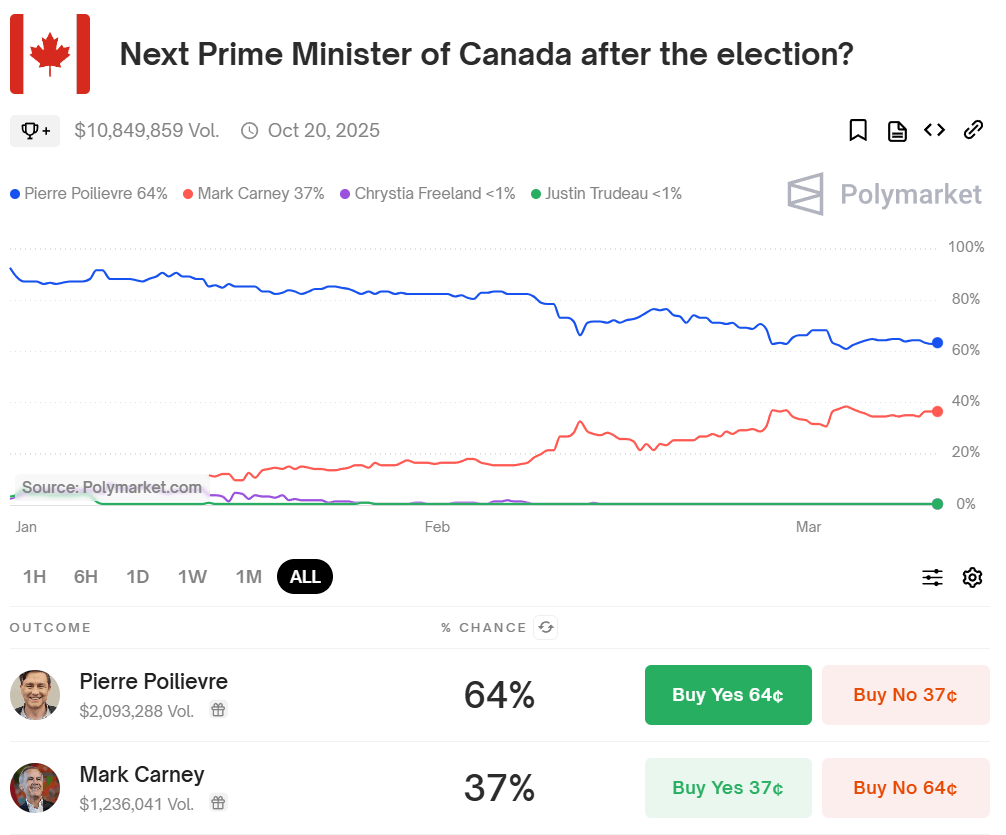Screen dimensions: 1006x835
Task: Select the 6H time range
Action: pyautogui.click(x=86, y=577)
